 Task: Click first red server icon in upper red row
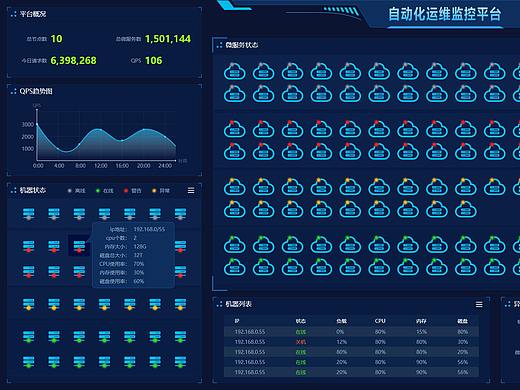(x=28, y=246)
